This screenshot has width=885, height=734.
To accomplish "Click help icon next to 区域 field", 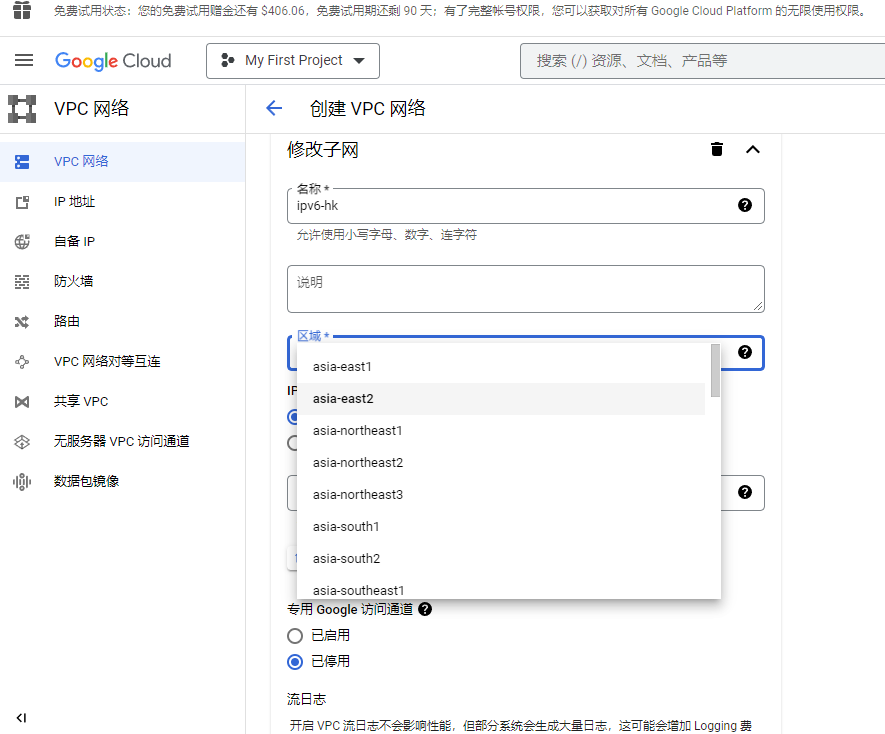I will (x=744, y=352).
